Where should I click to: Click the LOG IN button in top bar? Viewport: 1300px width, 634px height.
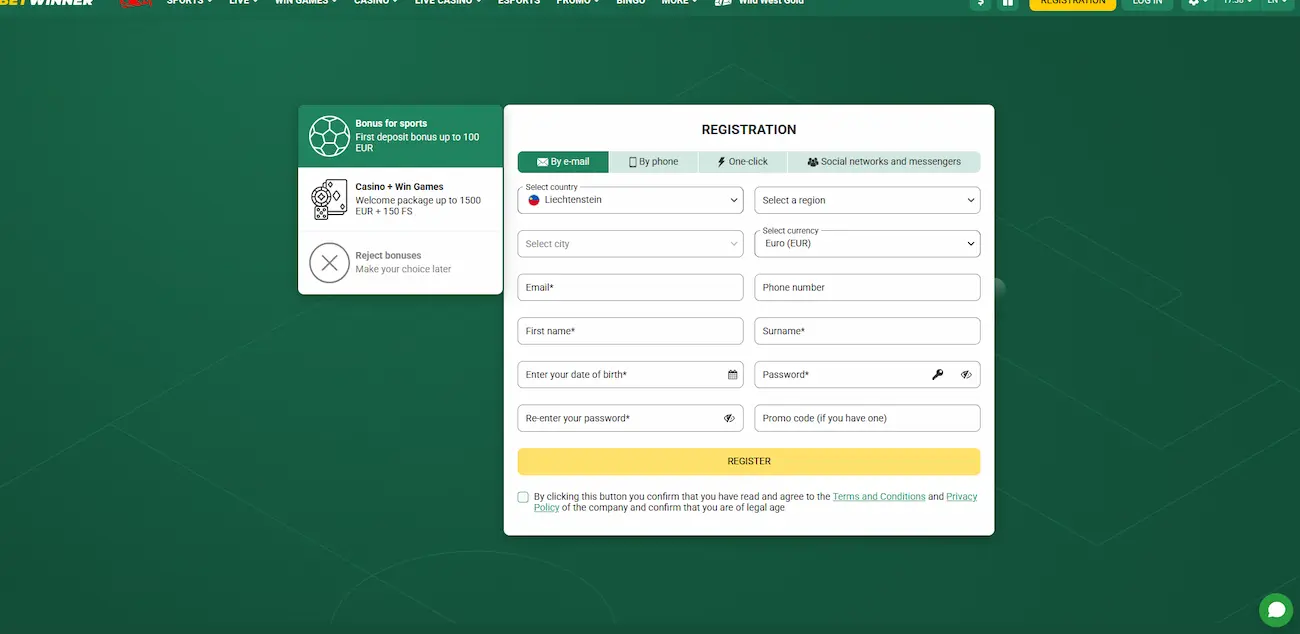coord(1147,3)
